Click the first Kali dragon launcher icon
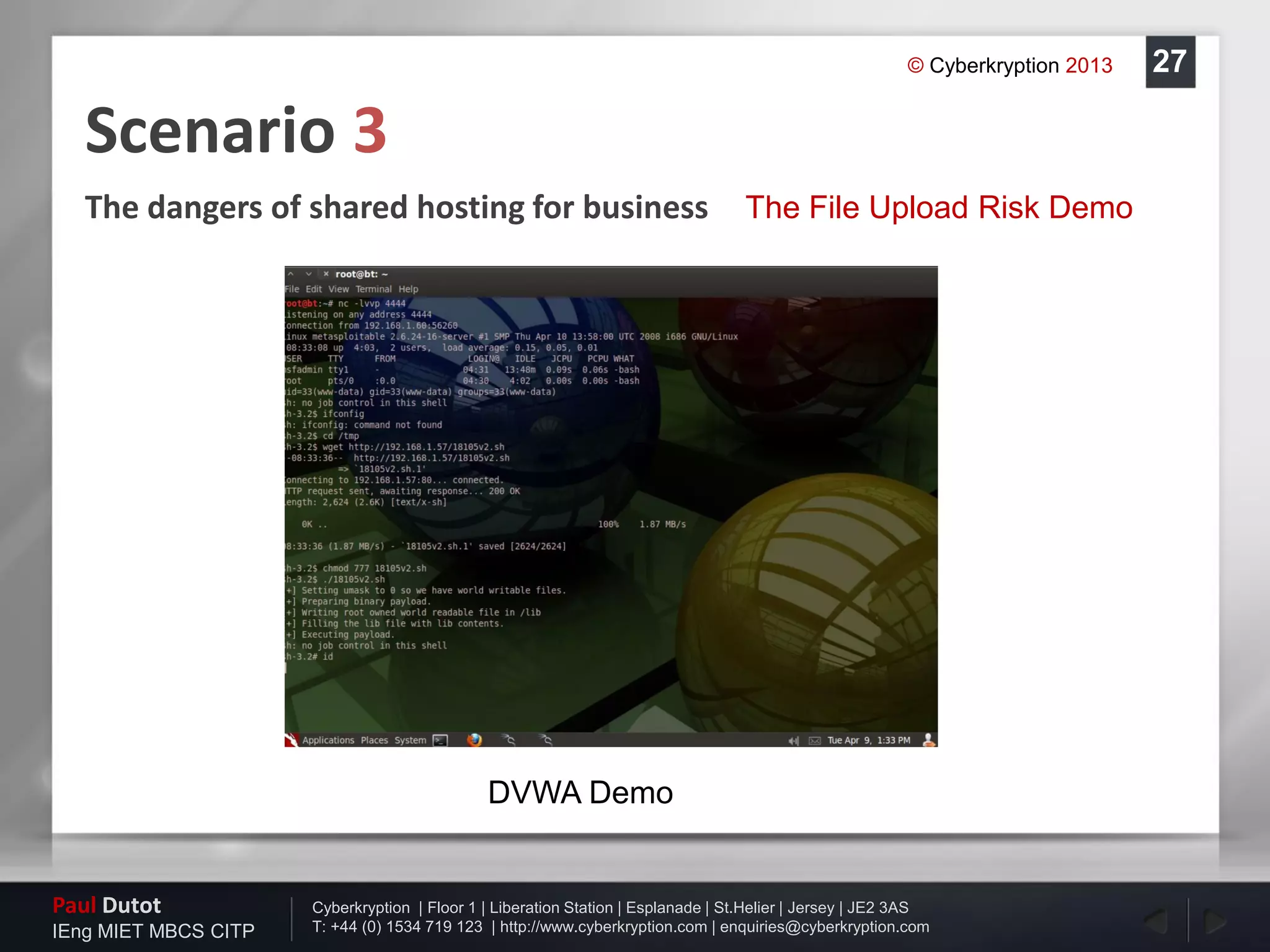The image size is (1270, 952). (508, 740)
